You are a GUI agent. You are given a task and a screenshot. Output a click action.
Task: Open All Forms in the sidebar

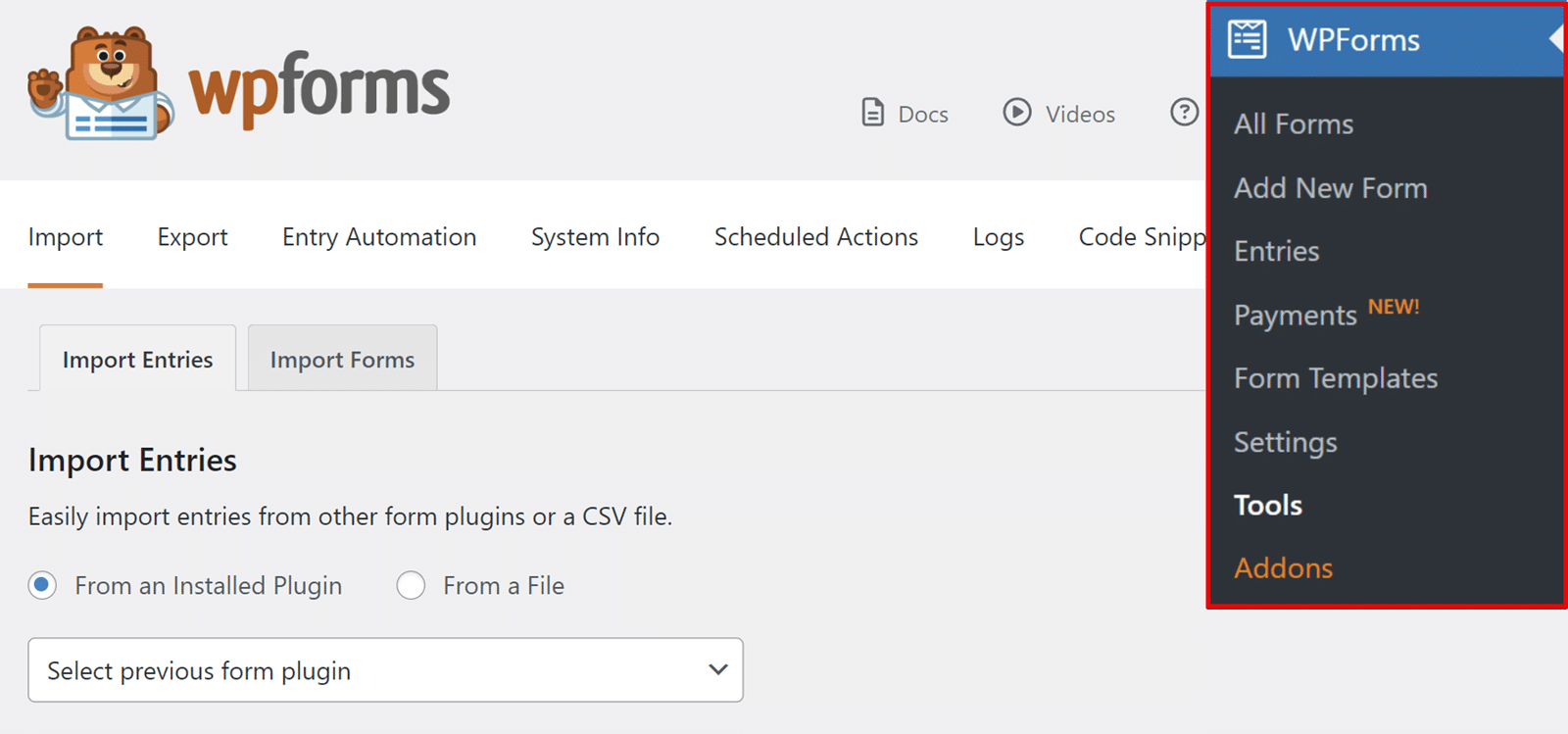[1294, 124]
